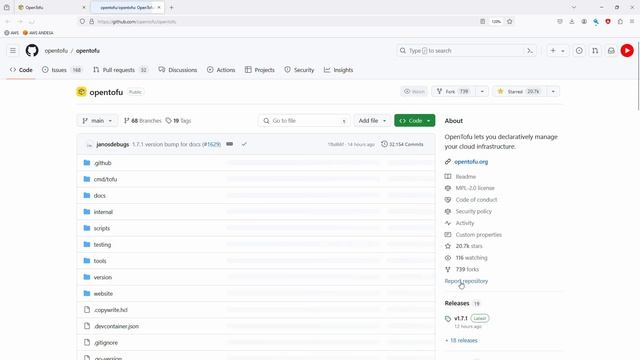
Task: Open the testing folder
Action: coord(102,244)
